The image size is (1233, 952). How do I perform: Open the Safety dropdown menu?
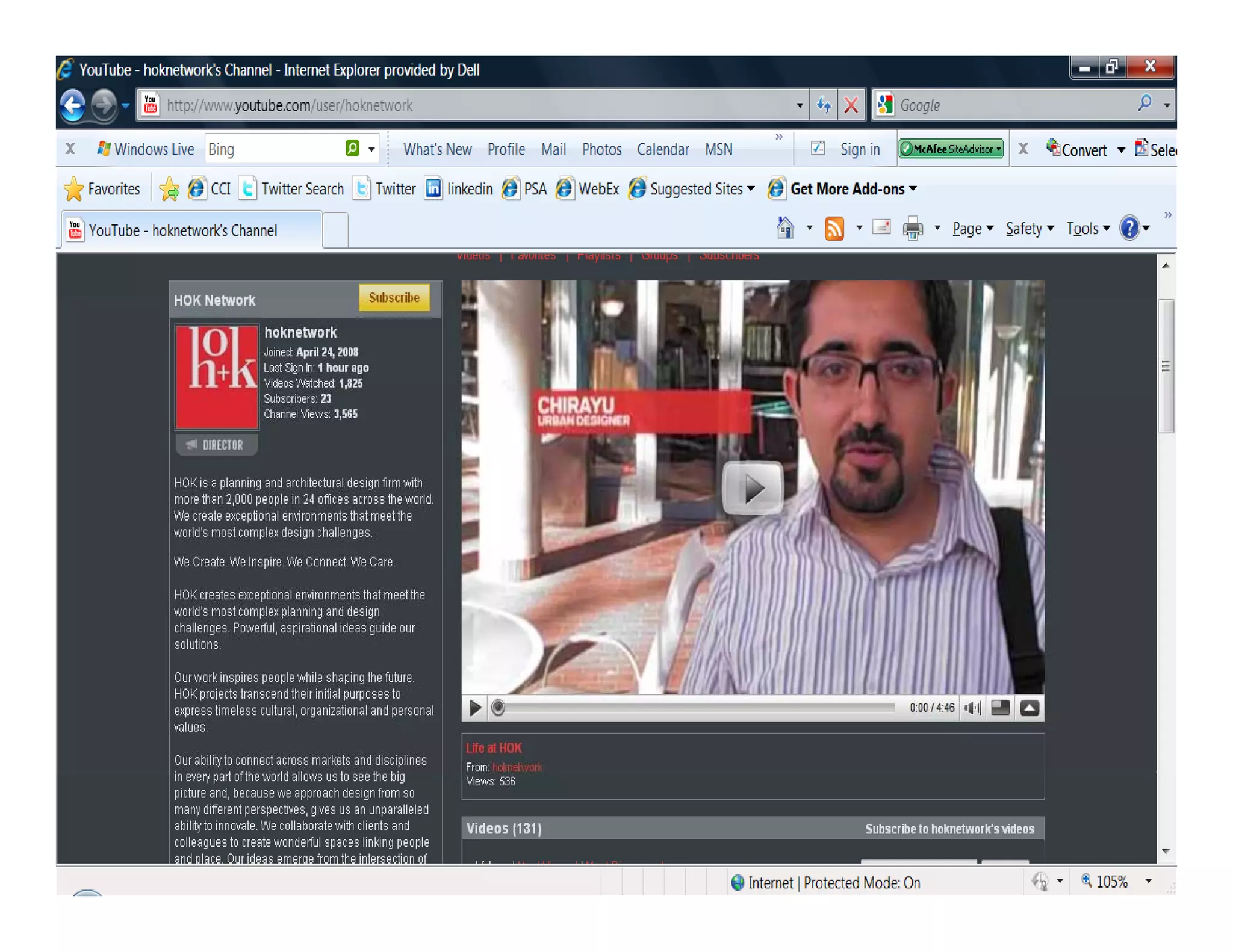(x=1029, y=229)
